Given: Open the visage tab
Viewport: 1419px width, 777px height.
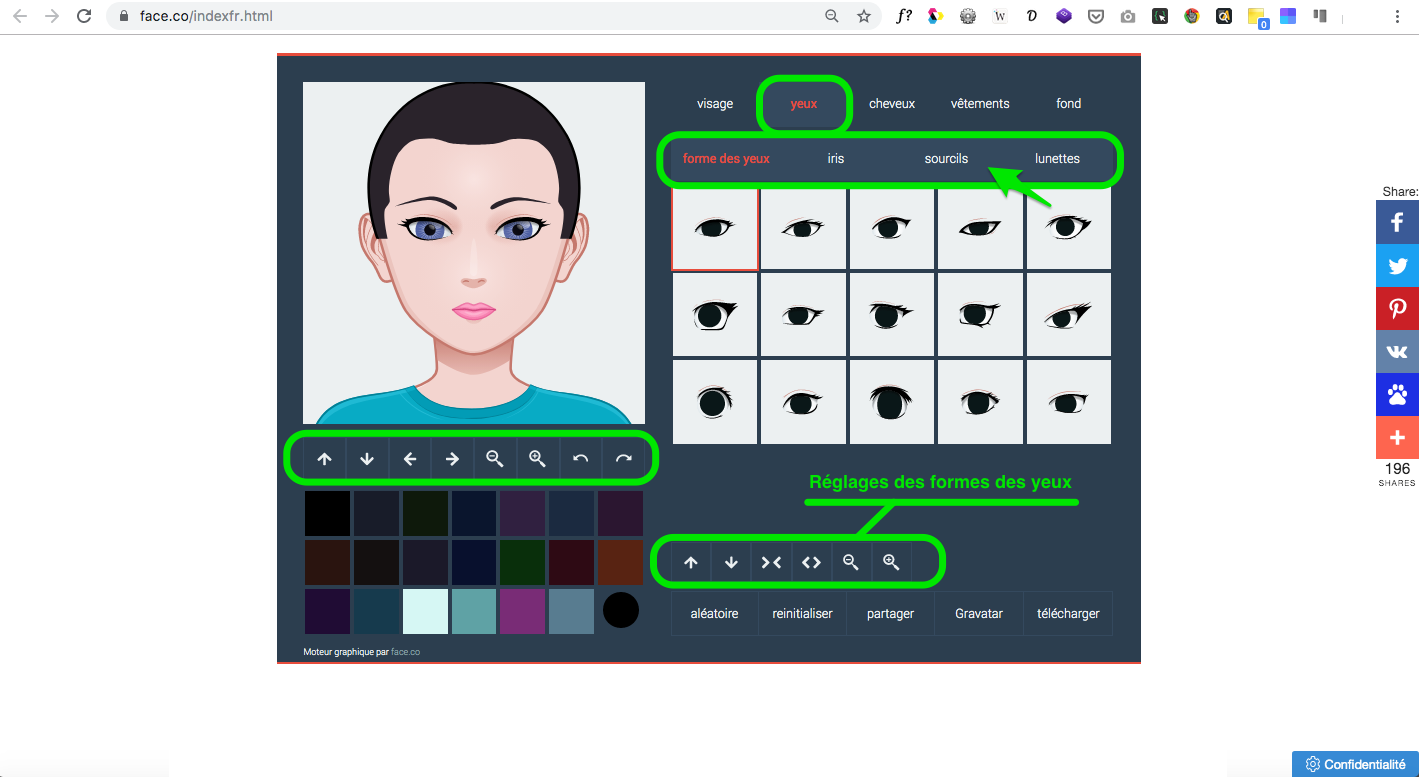Looking at the screenshot, I should point(715,103).
